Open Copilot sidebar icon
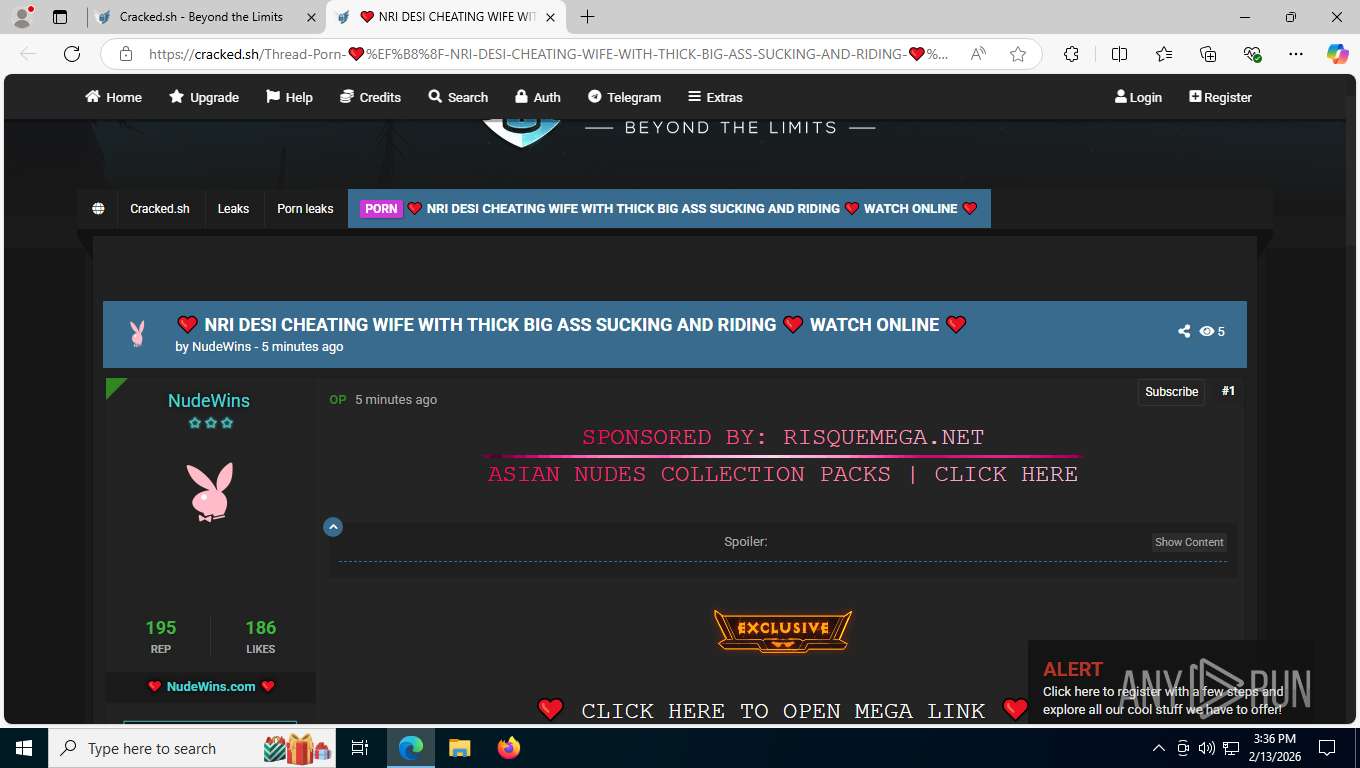This screenshot has width=1360, height=768. coord(1337,54)
